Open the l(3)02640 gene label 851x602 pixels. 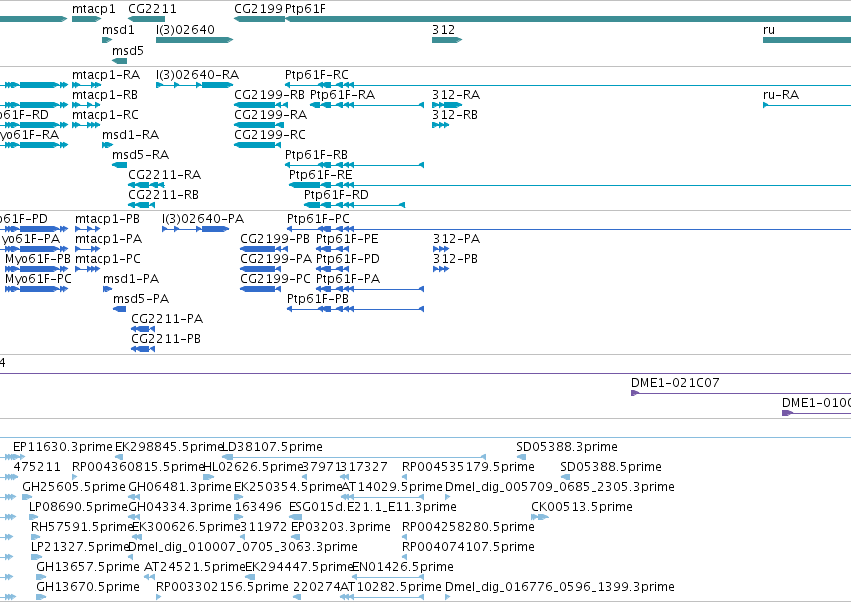click(x=185, y=30)
